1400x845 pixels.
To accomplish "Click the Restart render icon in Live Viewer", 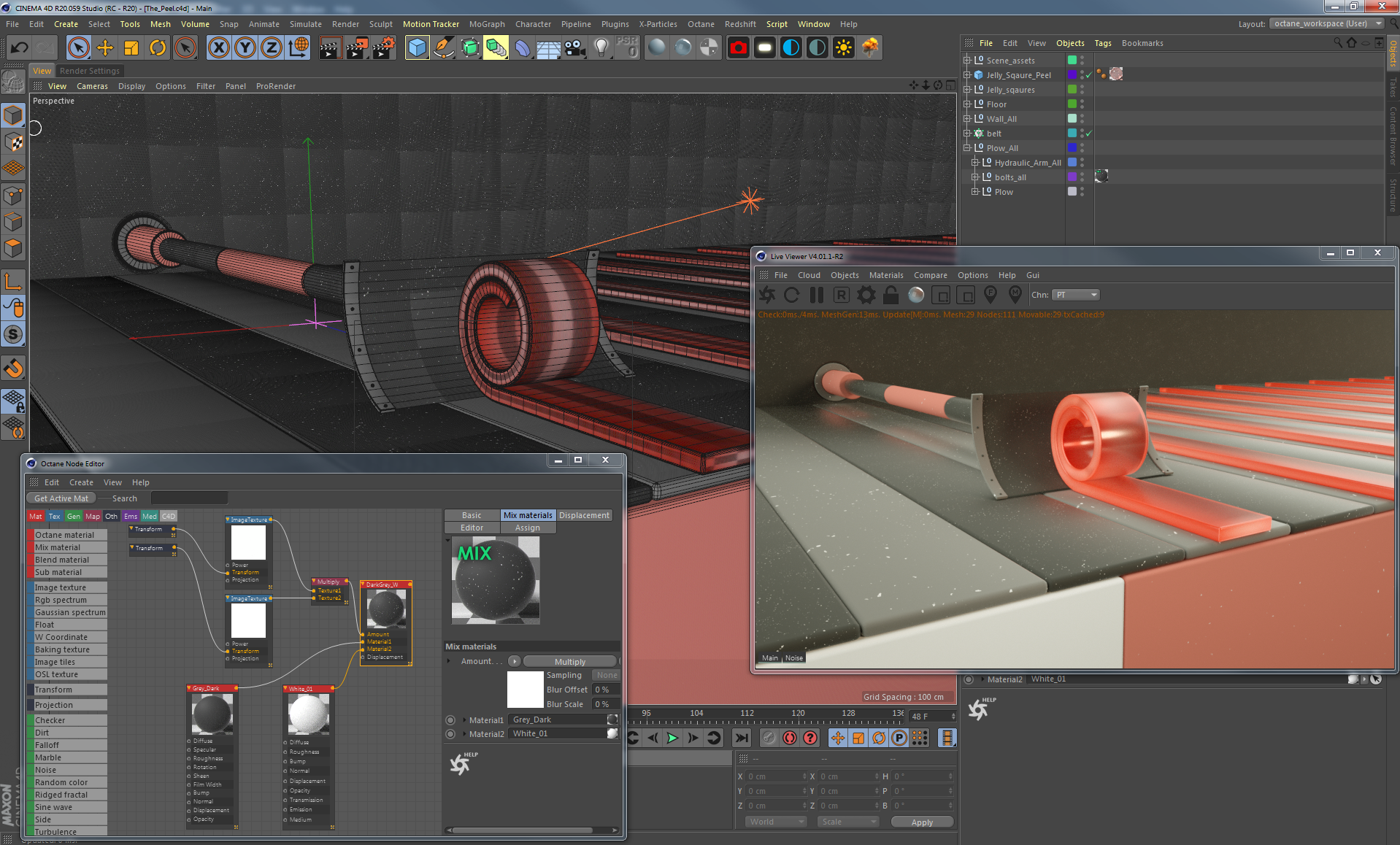I will [x=791, y=295].
